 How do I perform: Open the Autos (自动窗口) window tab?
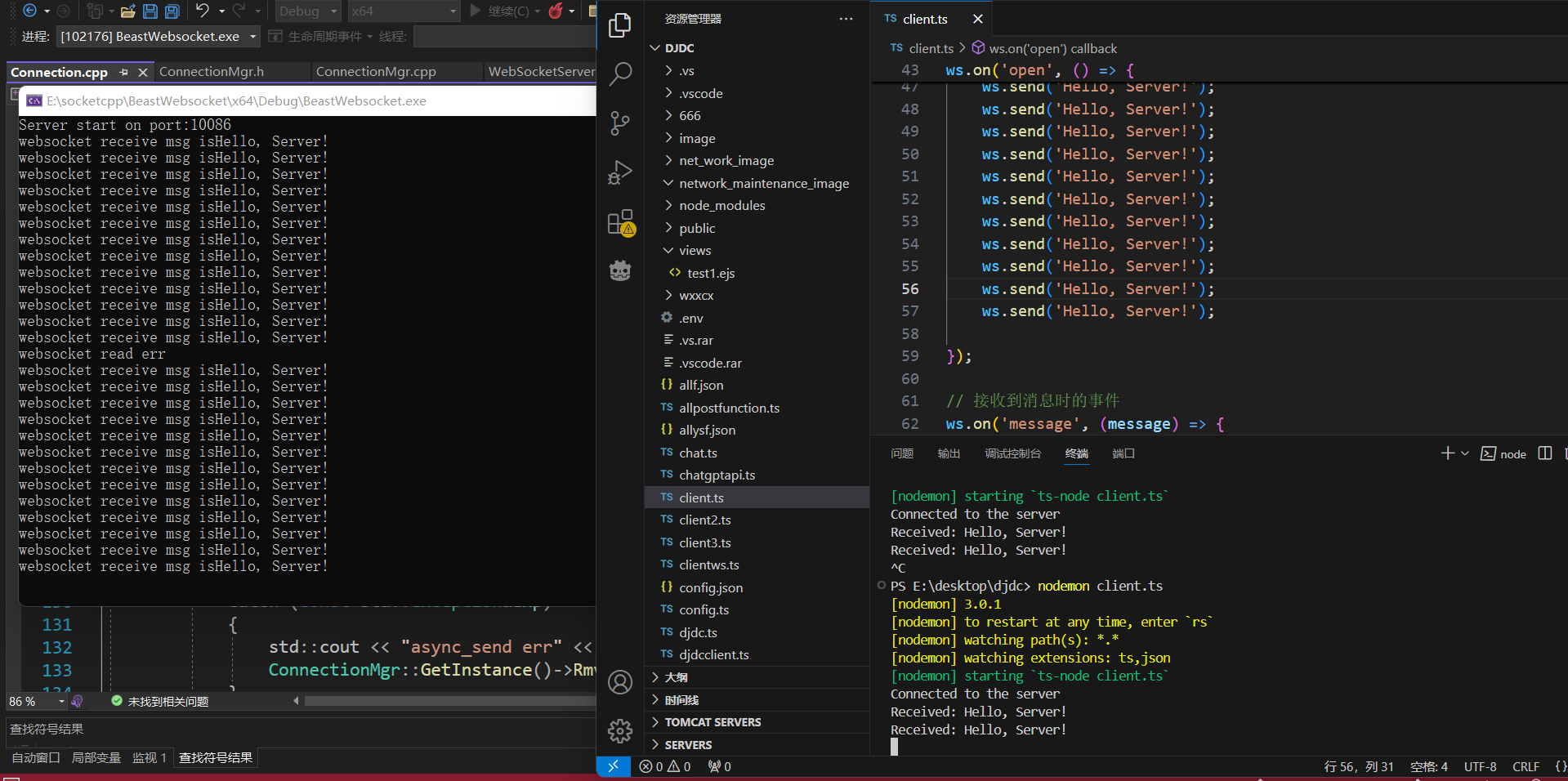coord(36,757)
